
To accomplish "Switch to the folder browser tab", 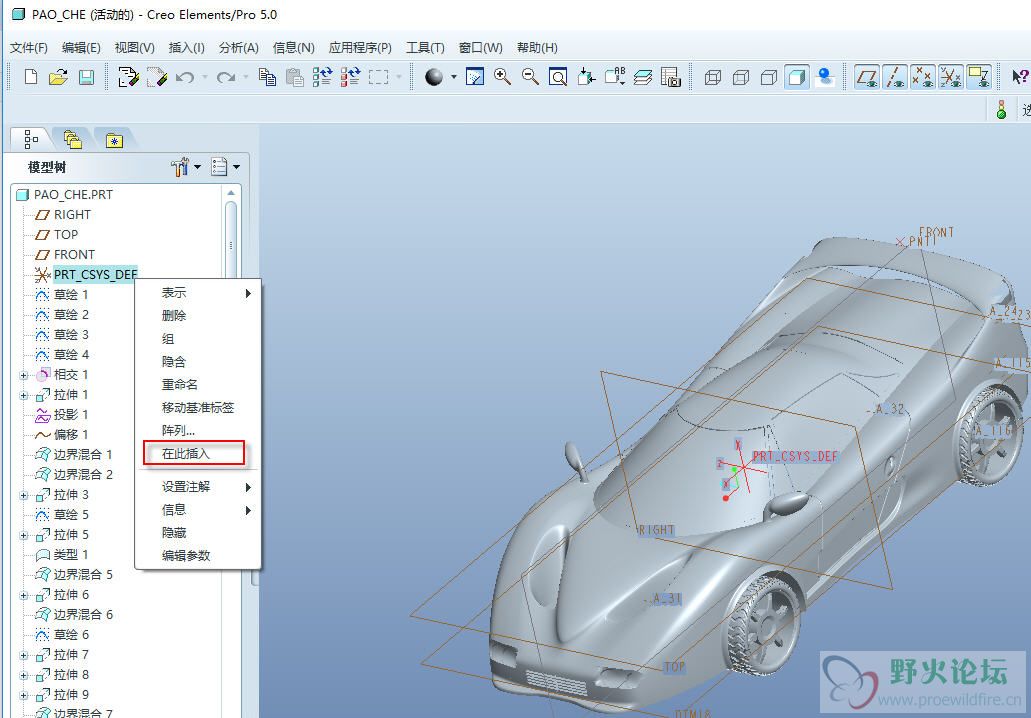I will point(72,140).
